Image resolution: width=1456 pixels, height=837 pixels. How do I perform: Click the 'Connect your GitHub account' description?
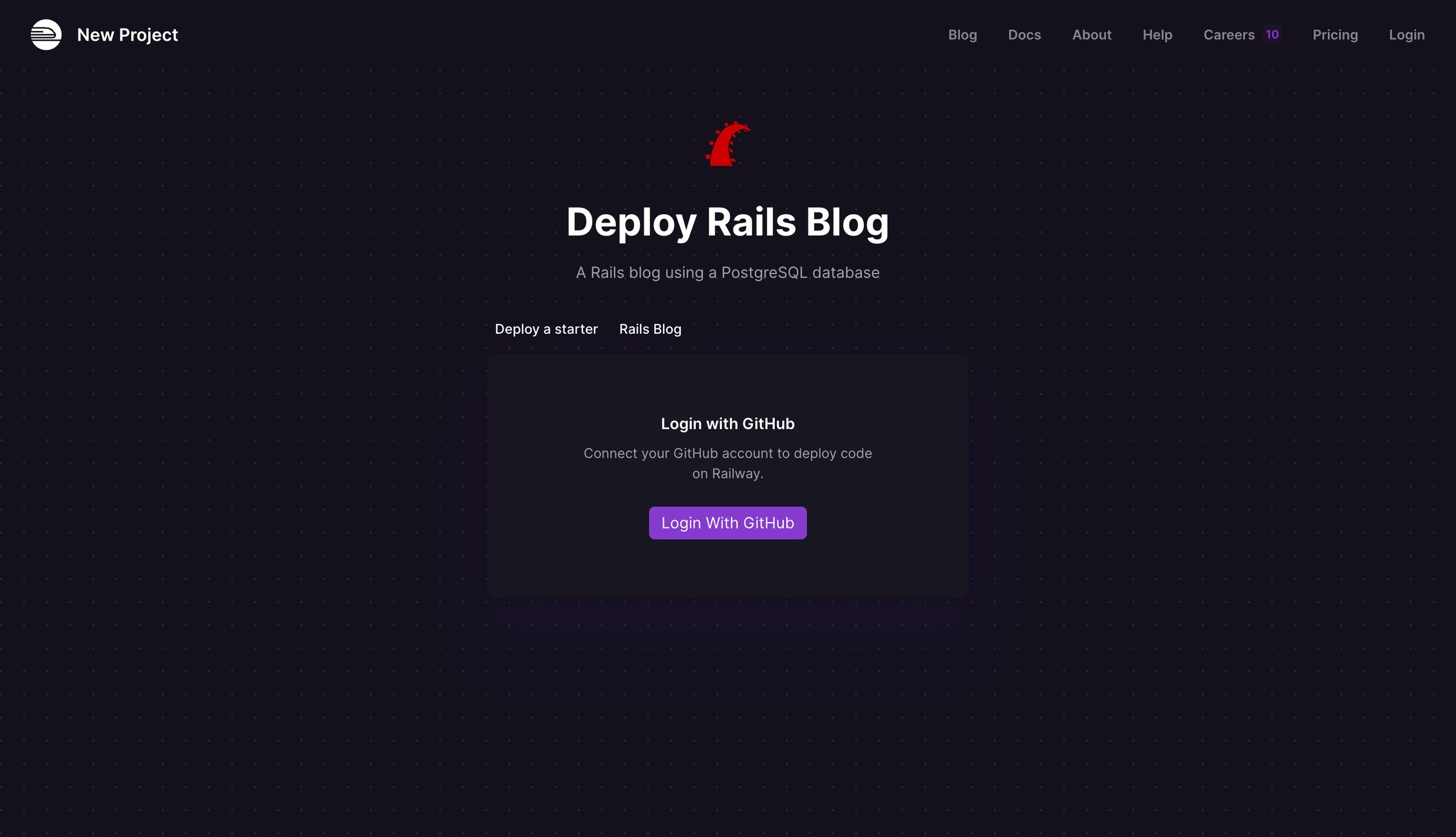click(727, 463)
